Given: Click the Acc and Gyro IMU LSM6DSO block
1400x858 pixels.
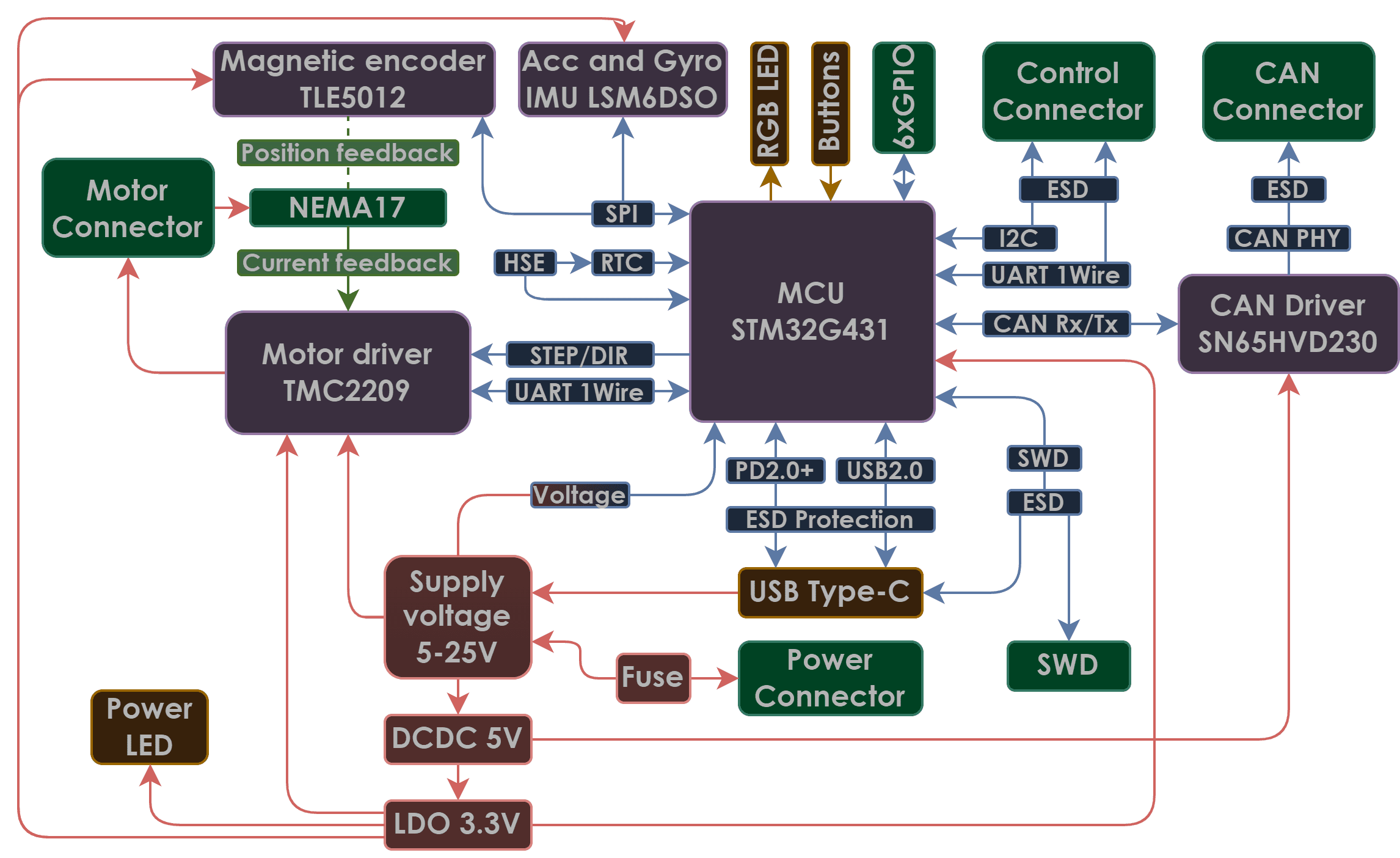Looking at the screenshot, I should pos(622,79).
